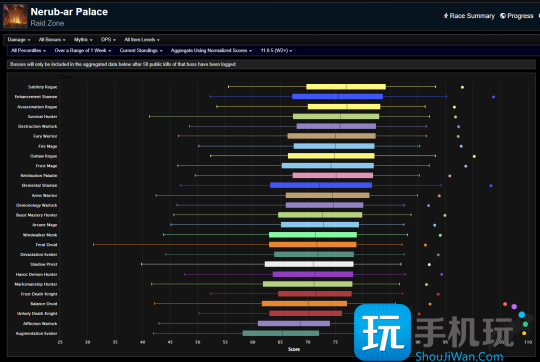
Task: Open the Mythic difficulty dropdown
Action: (83, 40)
